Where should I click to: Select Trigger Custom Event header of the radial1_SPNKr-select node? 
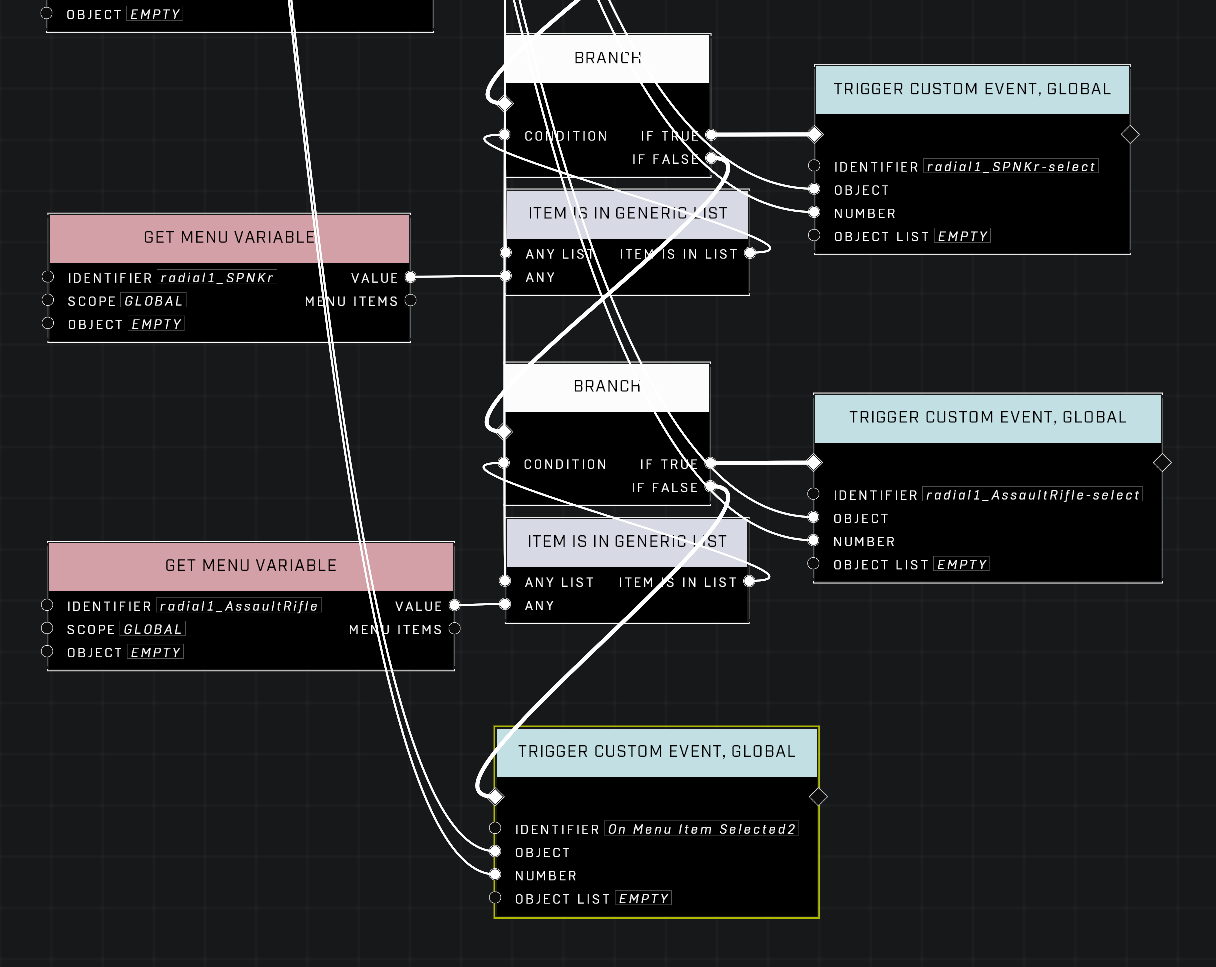coord(972,89)
